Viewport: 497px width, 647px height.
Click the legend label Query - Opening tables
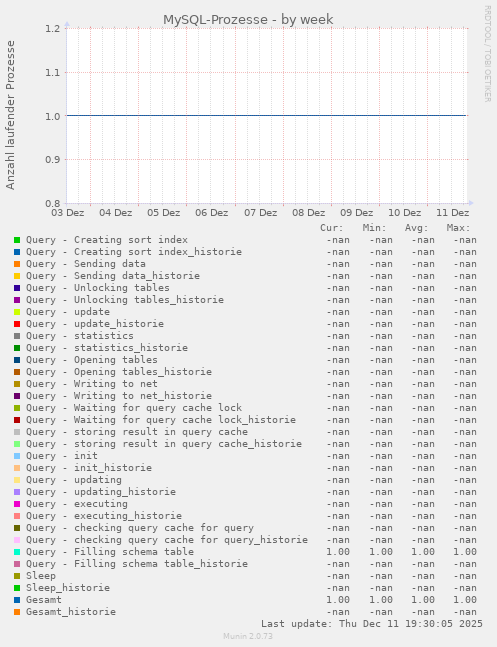coord(92,360)
